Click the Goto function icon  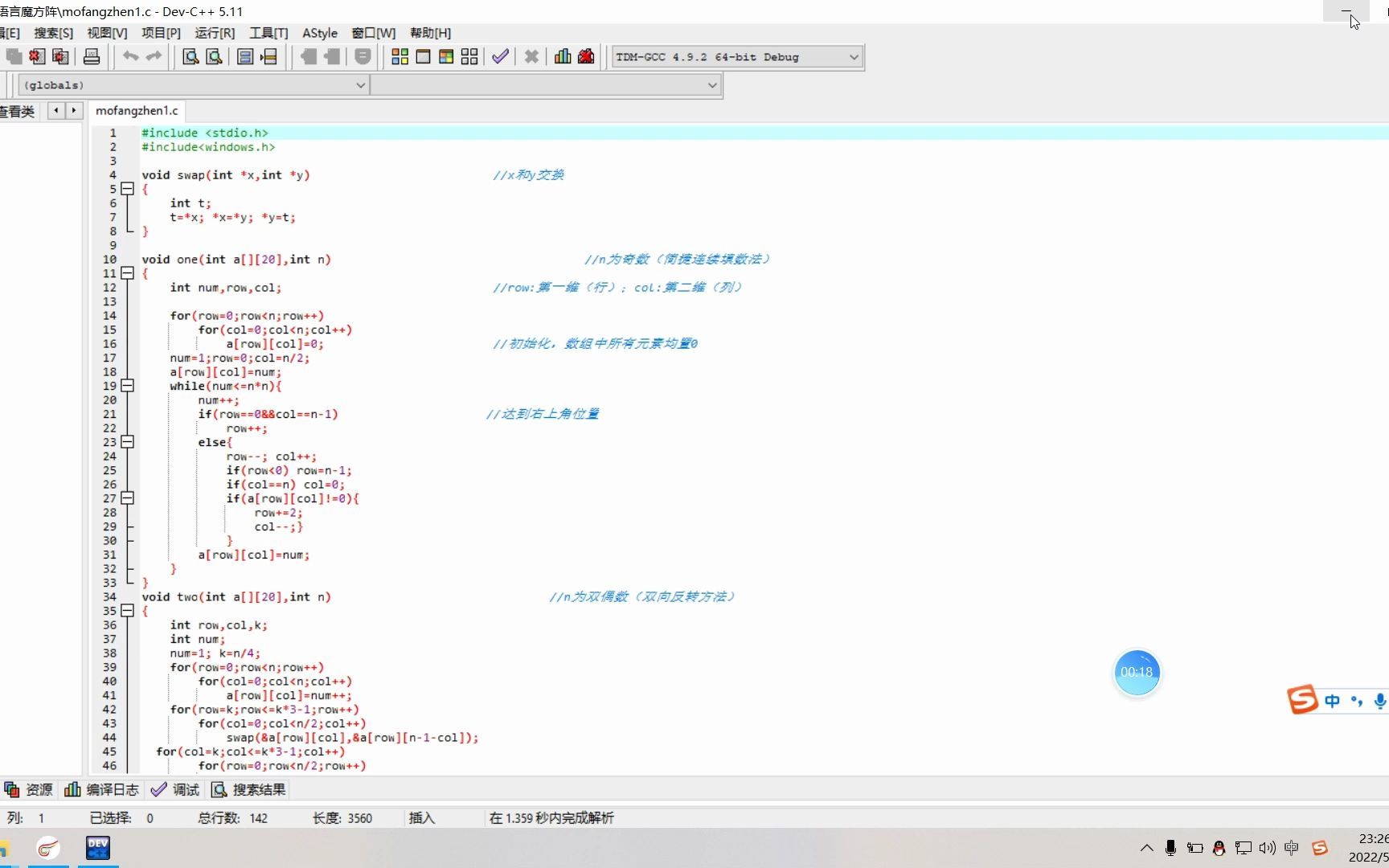pos(246,56)
